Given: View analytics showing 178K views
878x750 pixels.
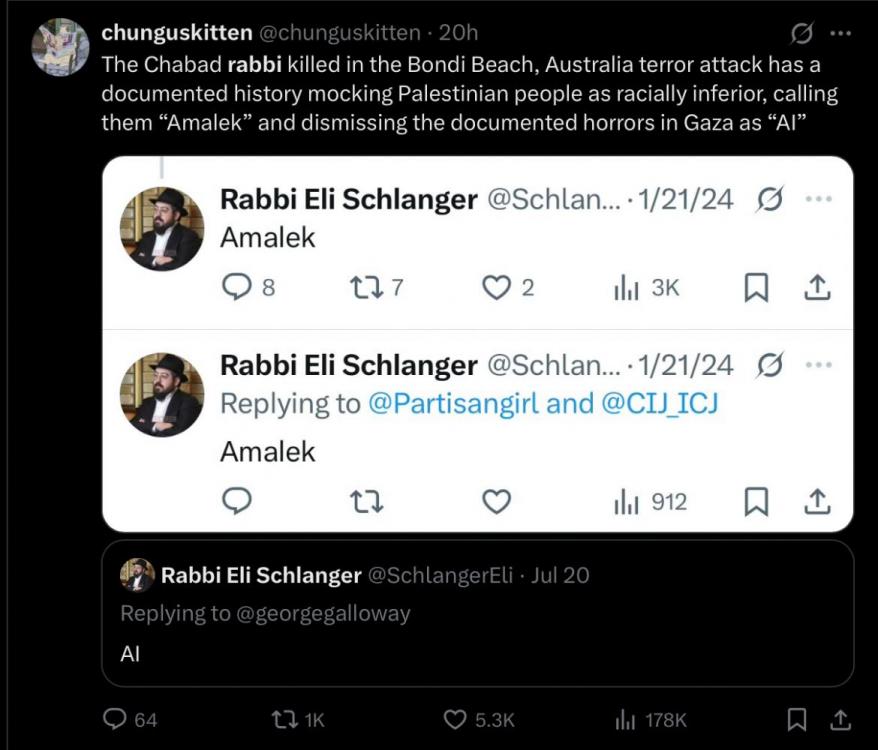Looking at the screenshot, I should [626, 719].
